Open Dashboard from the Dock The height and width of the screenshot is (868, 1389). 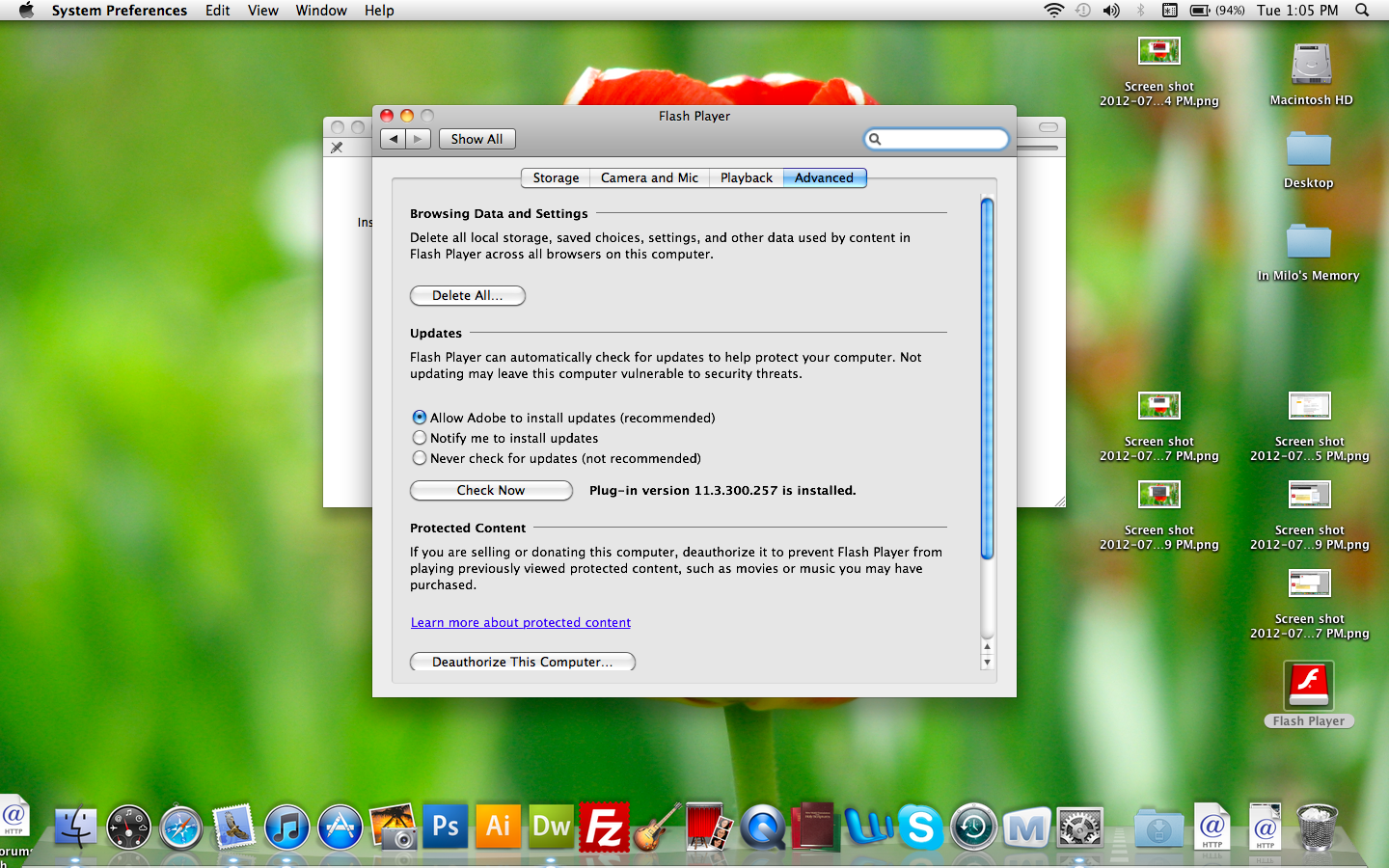(128, 827)
